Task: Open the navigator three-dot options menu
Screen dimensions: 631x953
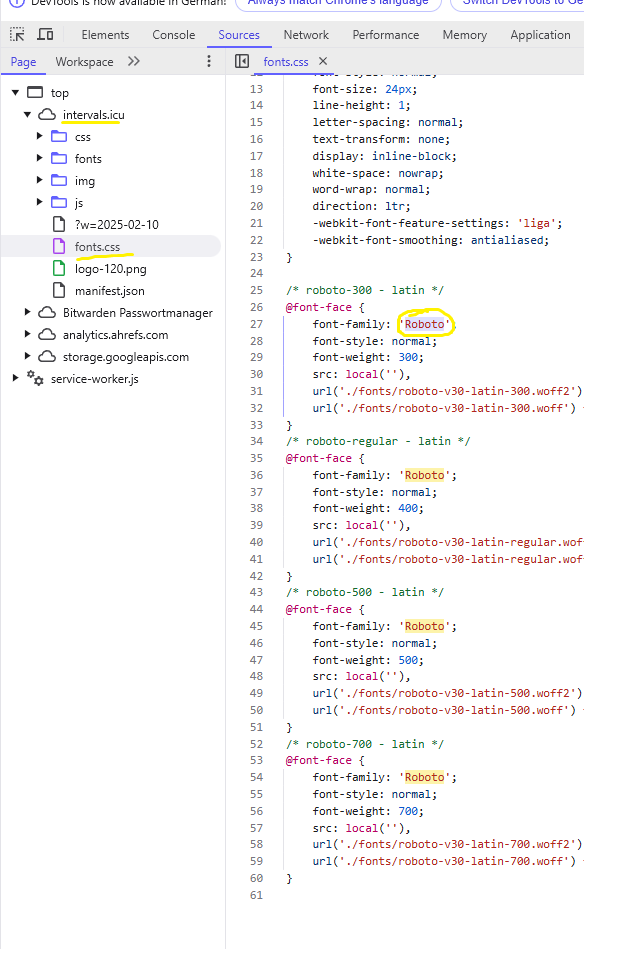Action: (x=209, y=62)
